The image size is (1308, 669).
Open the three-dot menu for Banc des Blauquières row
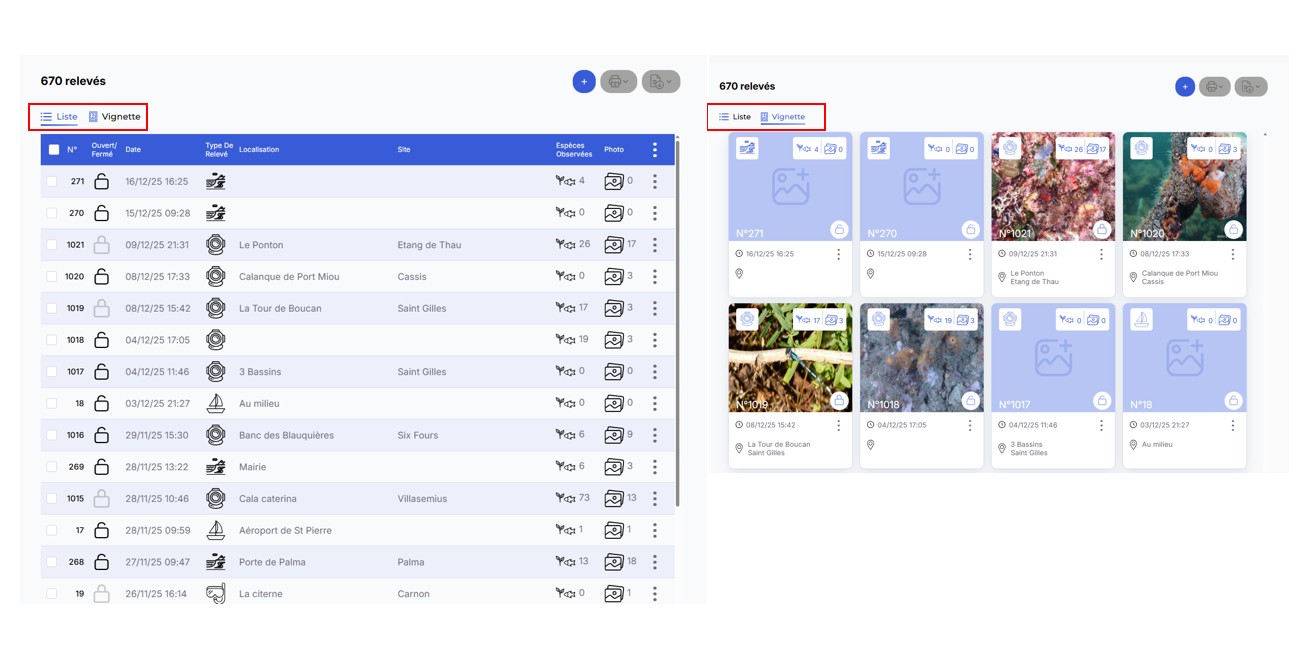(655, 435)
